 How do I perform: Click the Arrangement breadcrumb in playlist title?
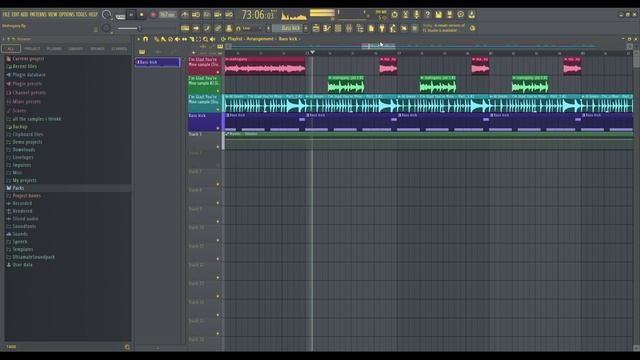pyautogui.click(x=260, y=39)
